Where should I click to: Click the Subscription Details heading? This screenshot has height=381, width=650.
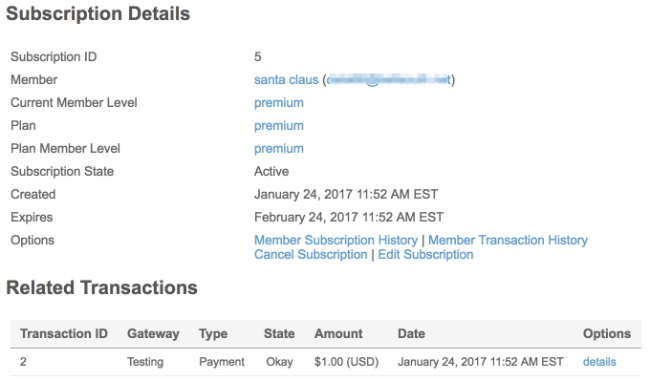[x=98, y=14]
